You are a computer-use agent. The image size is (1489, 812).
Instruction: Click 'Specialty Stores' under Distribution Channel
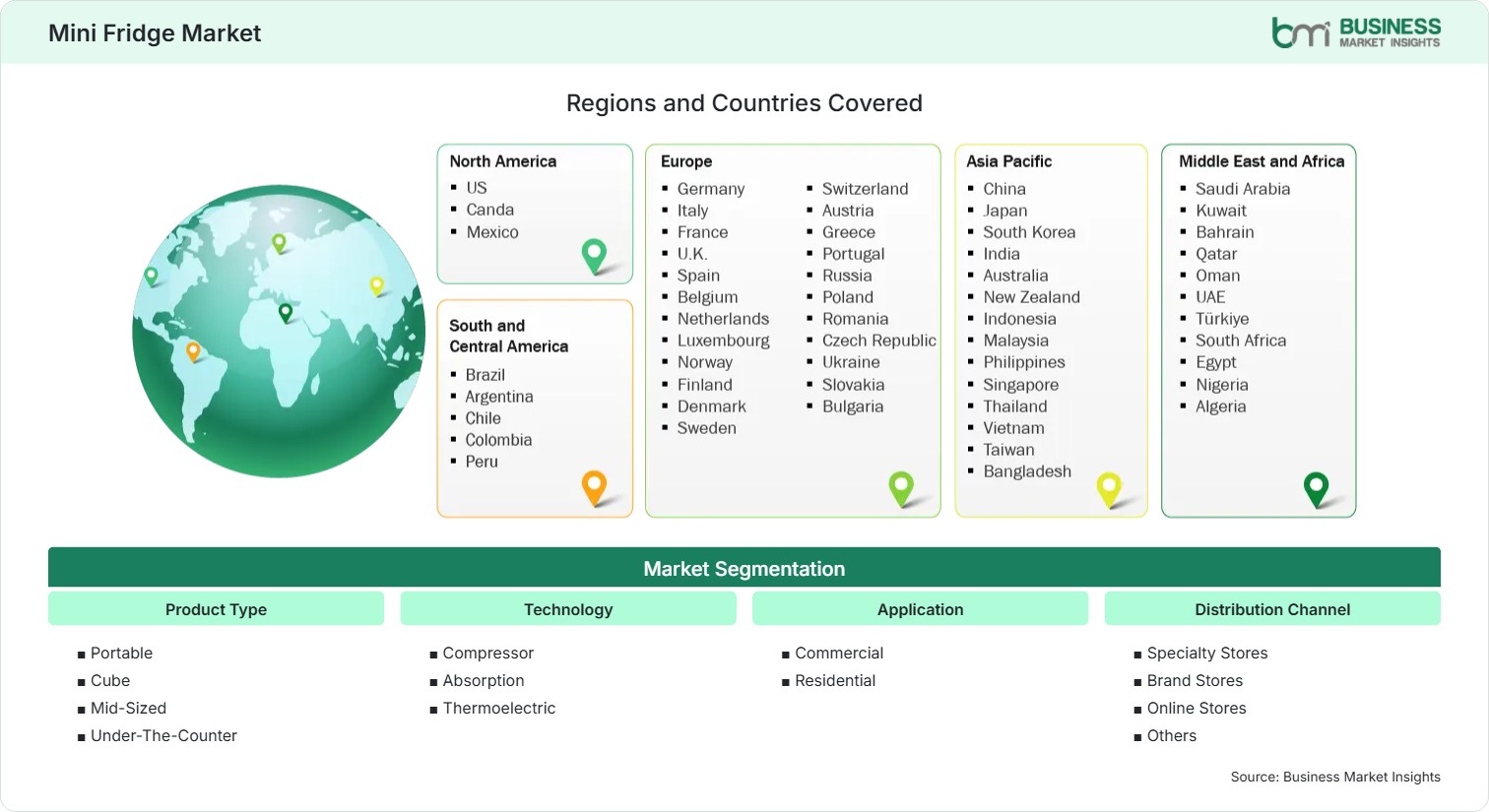[x=1207, y=654]
